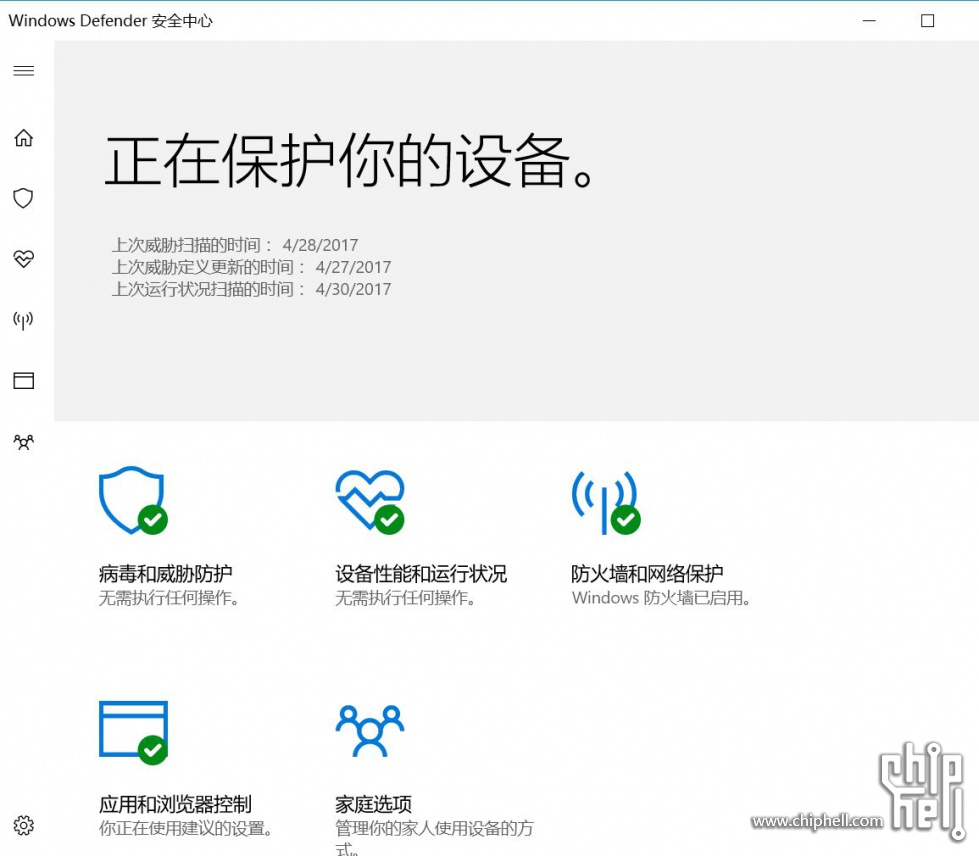This screenshot has width=979, height=856.
Task: Click the 4/28/2017 last threat scan date
Action: click(x=320, y=245)
